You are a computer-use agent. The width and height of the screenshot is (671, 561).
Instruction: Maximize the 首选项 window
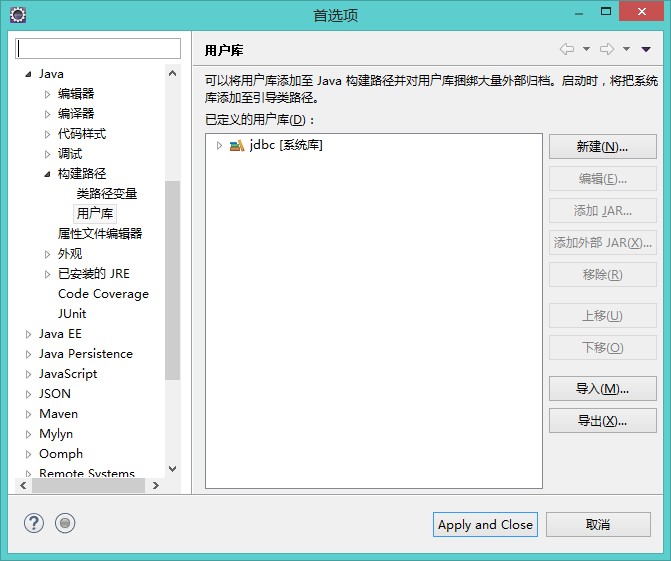[606, 12]
